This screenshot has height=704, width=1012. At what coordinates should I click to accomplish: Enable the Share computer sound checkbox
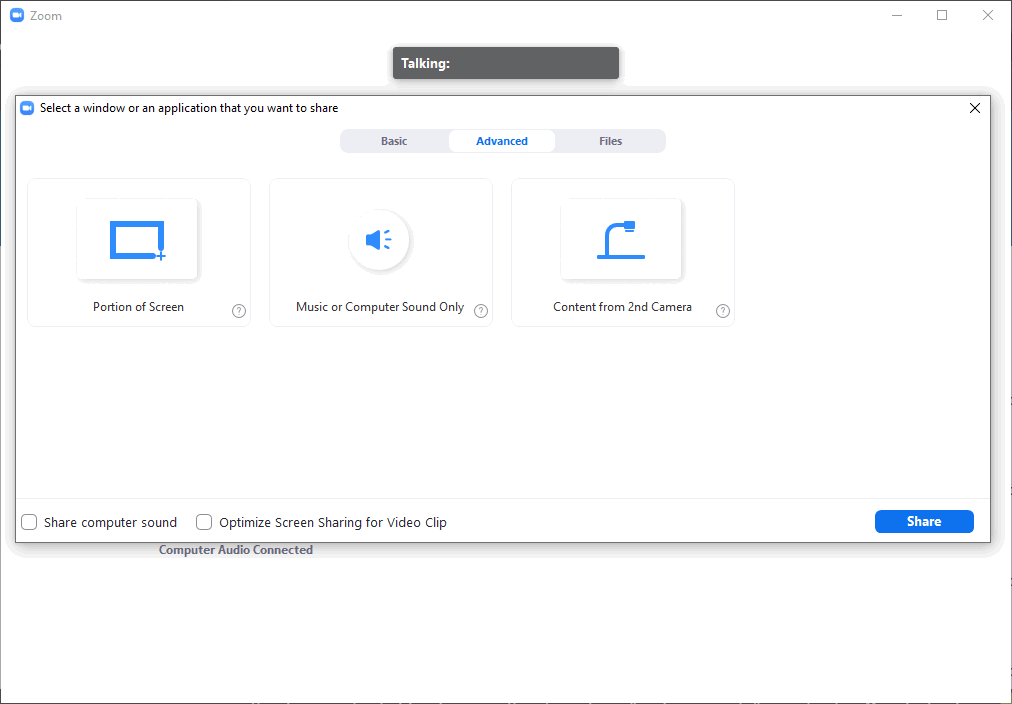click(x=28, y=521)
